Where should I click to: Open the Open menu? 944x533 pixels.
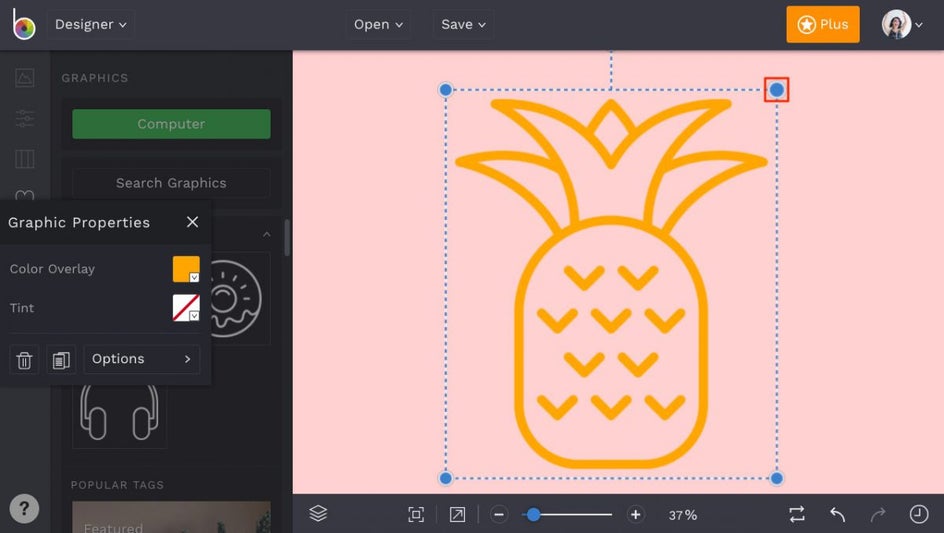pos(378,25)
